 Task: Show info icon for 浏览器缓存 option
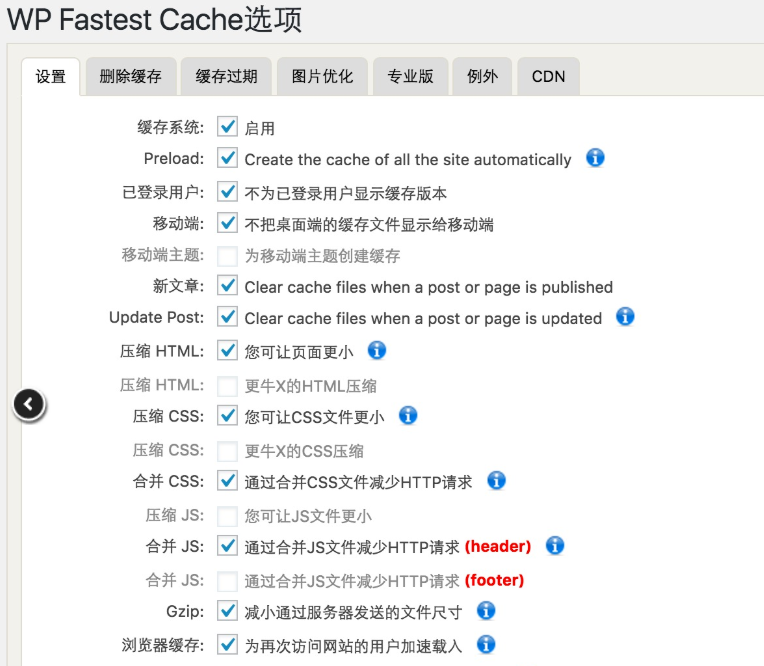pos(486,644)
